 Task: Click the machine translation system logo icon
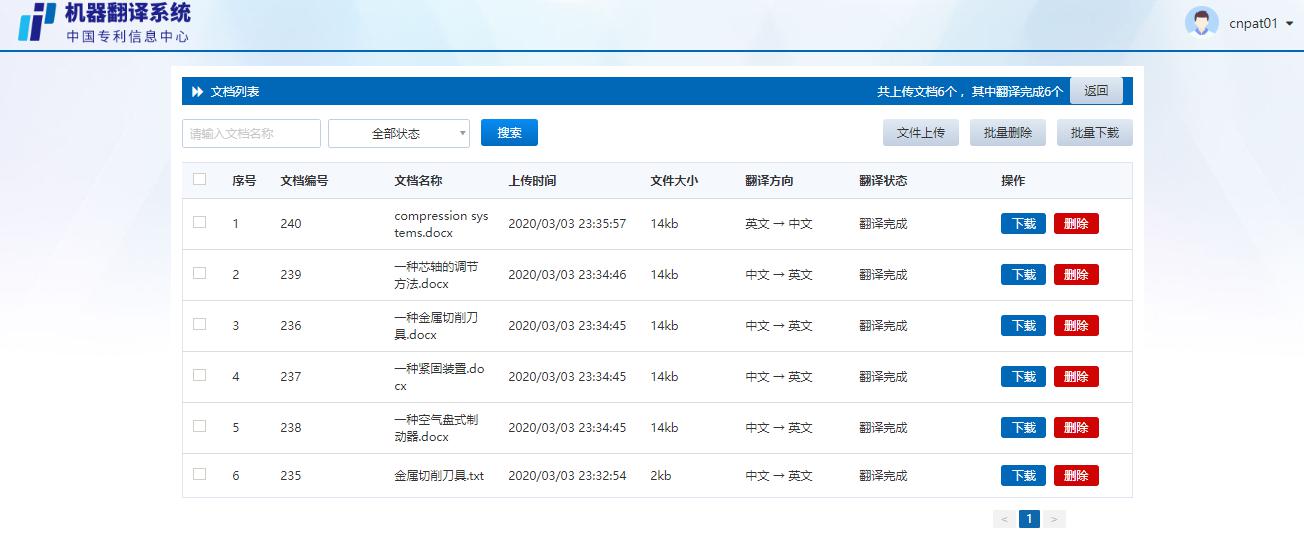37,22
